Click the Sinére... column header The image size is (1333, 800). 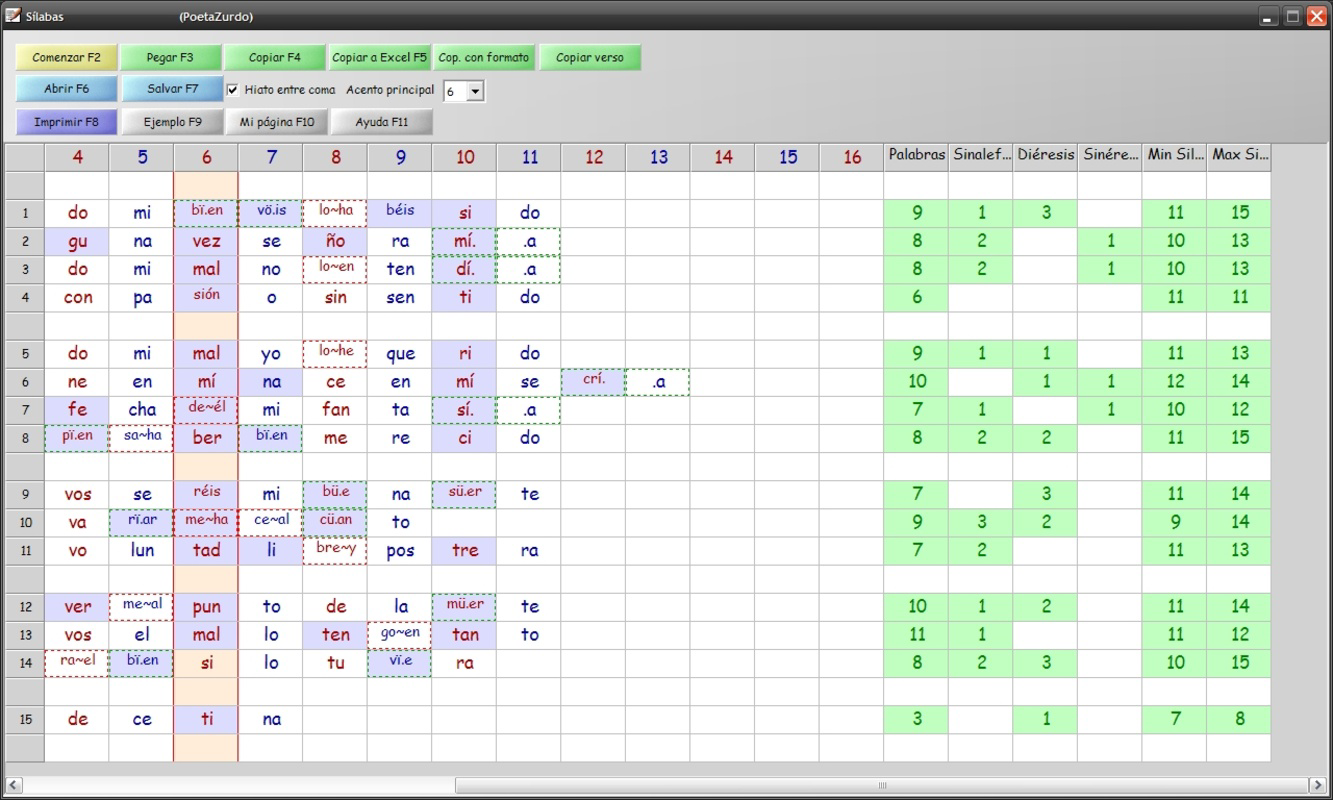click(x=1110, y=155)
